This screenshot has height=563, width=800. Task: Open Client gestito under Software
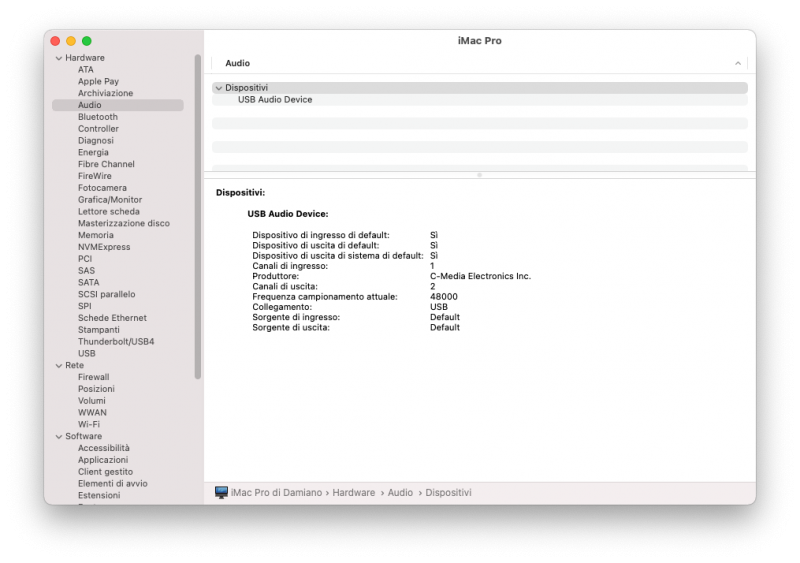click(106, 472)
